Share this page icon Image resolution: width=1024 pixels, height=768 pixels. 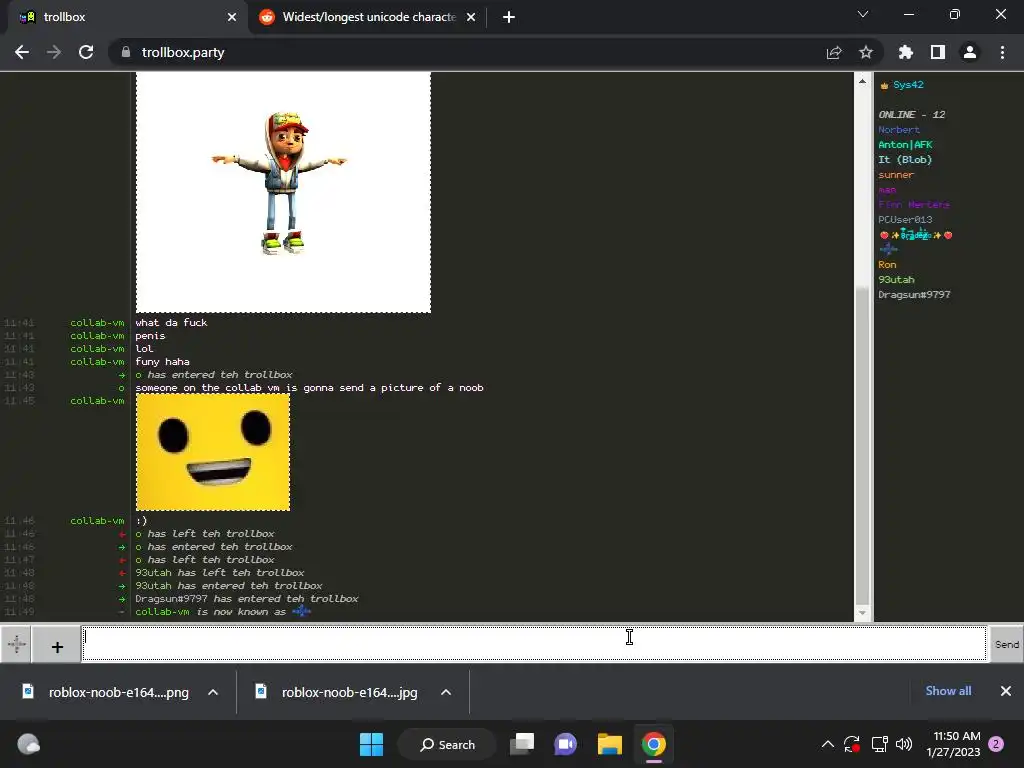[x=834, y=52]
